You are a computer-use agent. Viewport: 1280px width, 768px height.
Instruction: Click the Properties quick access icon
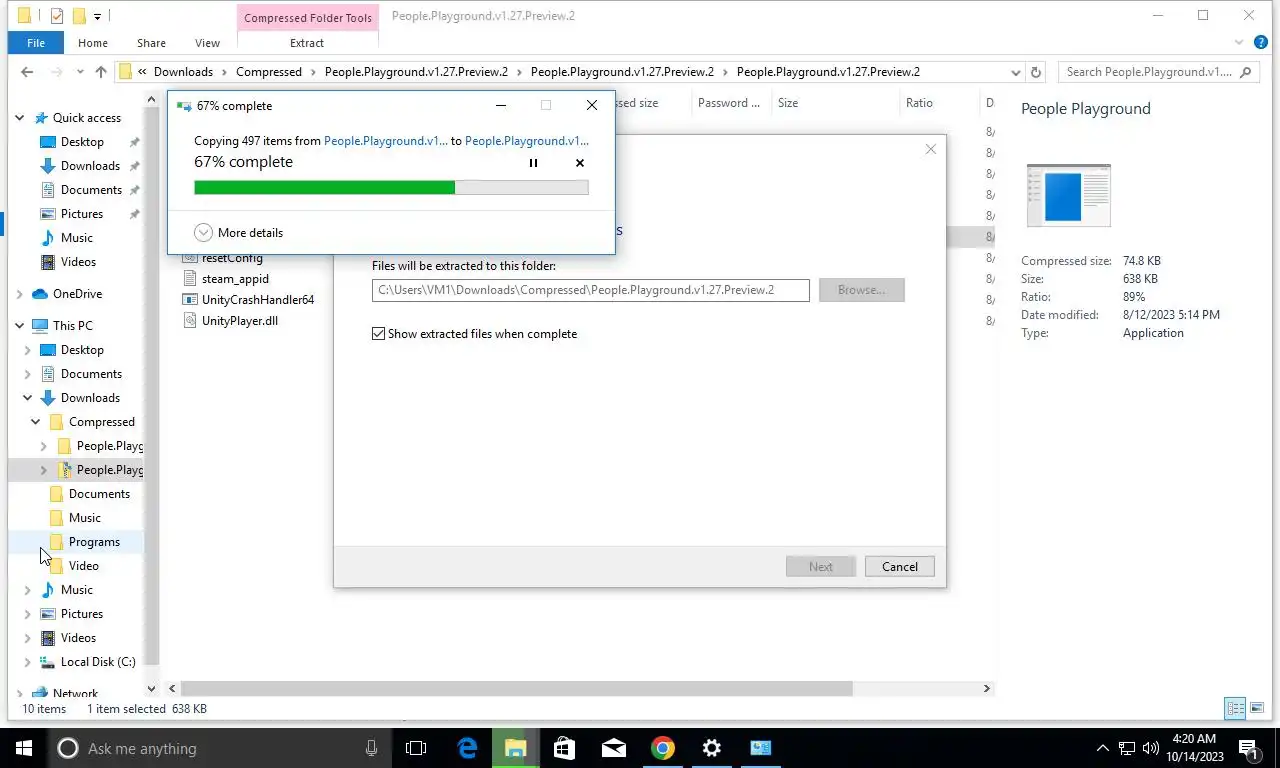[57, 16]
